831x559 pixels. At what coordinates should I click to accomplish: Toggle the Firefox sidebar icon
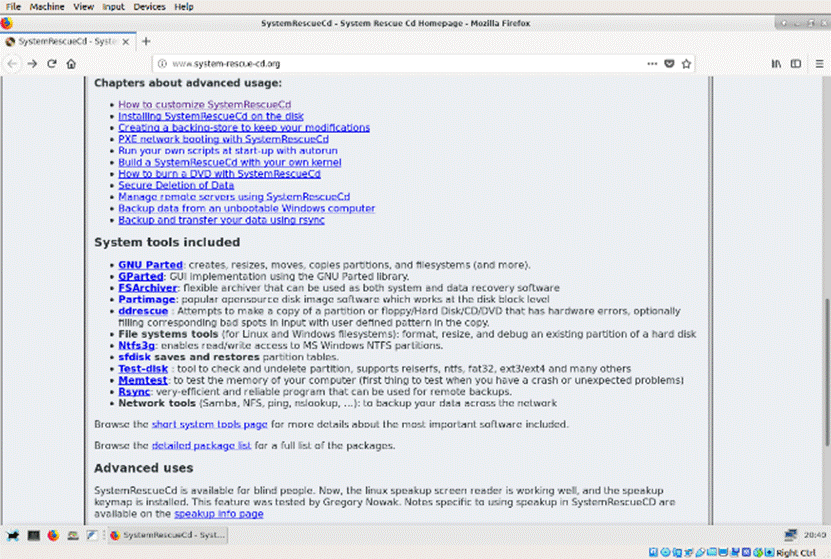(x=795, y=64)
